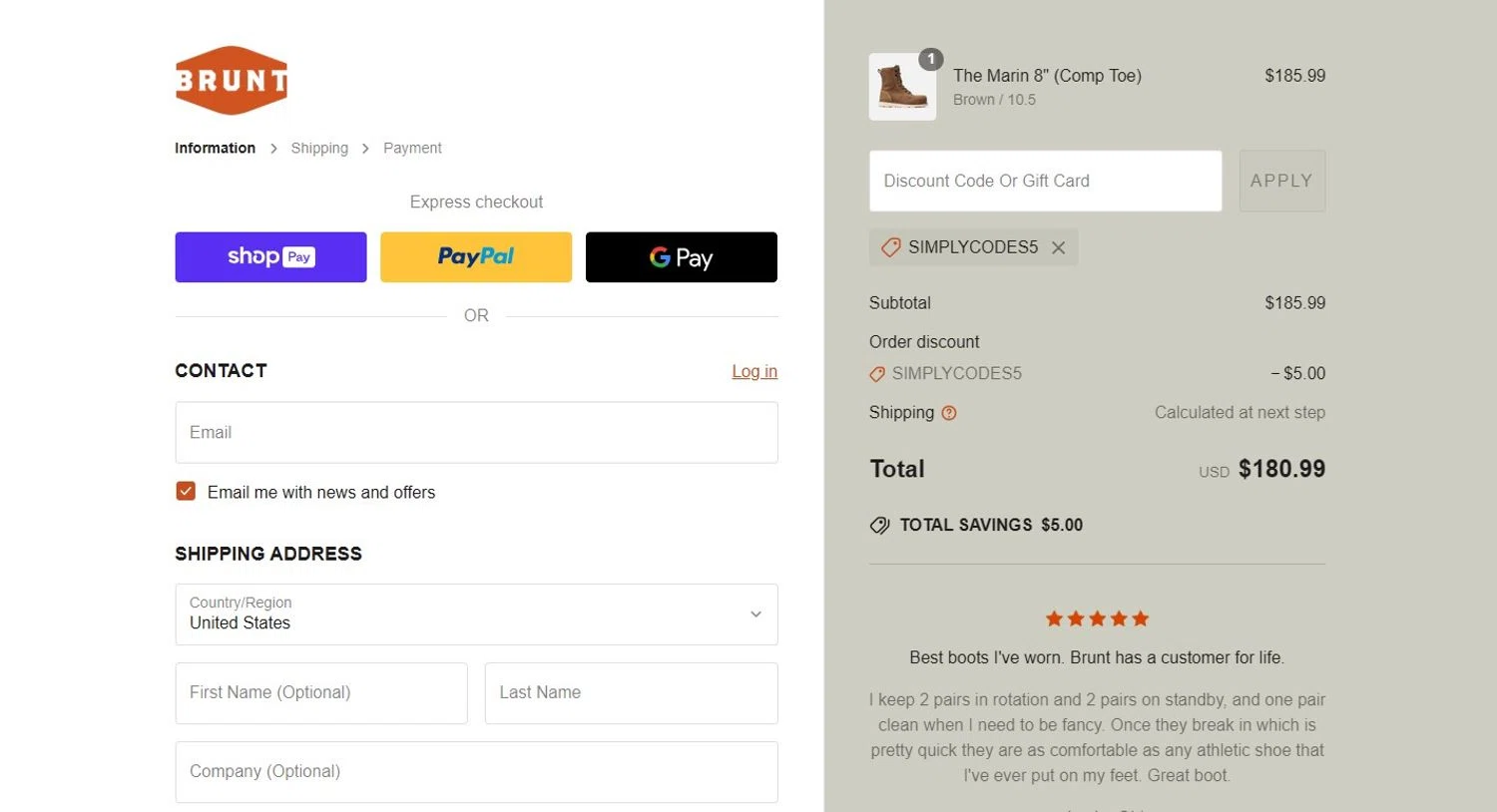The image size is (1497, 812).
Task: Click the SHIPPING ADDRESS heading
Action: (268, 554)
